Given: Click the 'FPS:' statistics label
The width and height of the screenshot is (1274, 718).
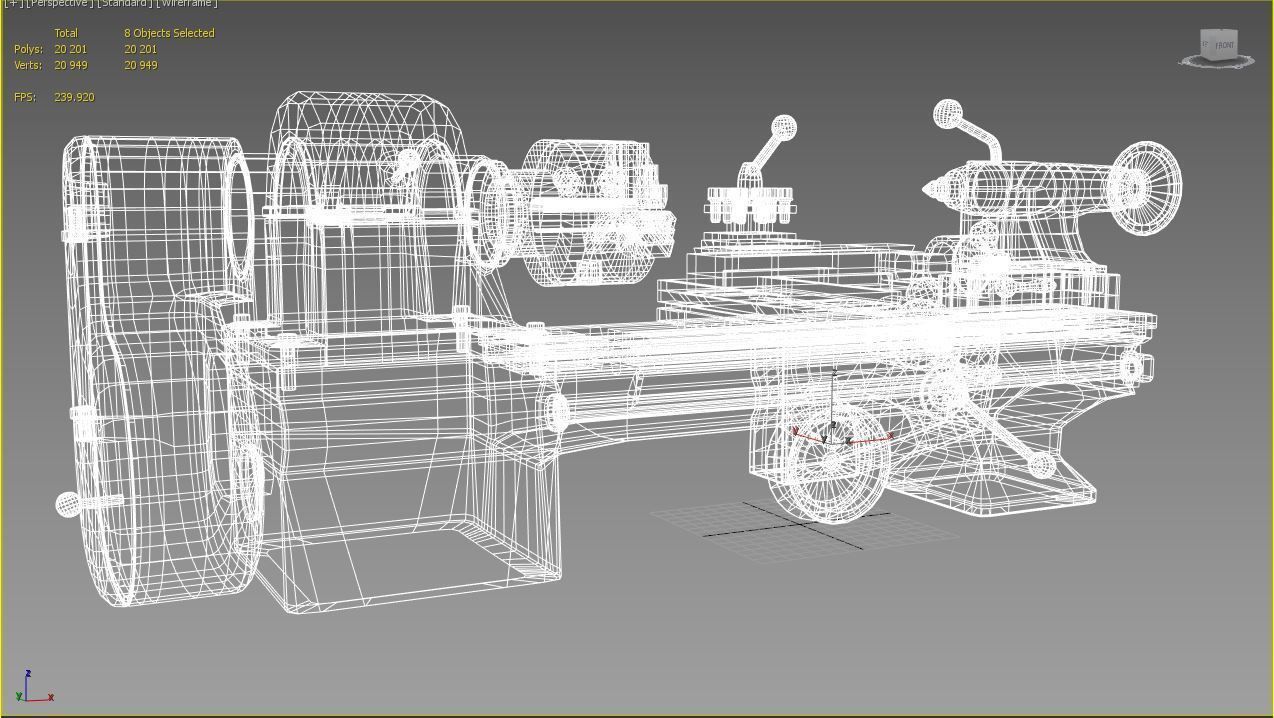Looking at the screenshot, I should [25, 97].
